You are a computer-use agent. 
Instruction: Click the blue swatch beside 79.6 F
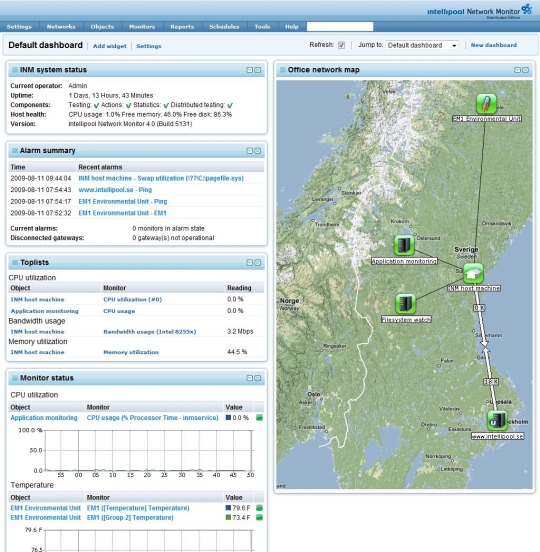click(x=228, y=508)
